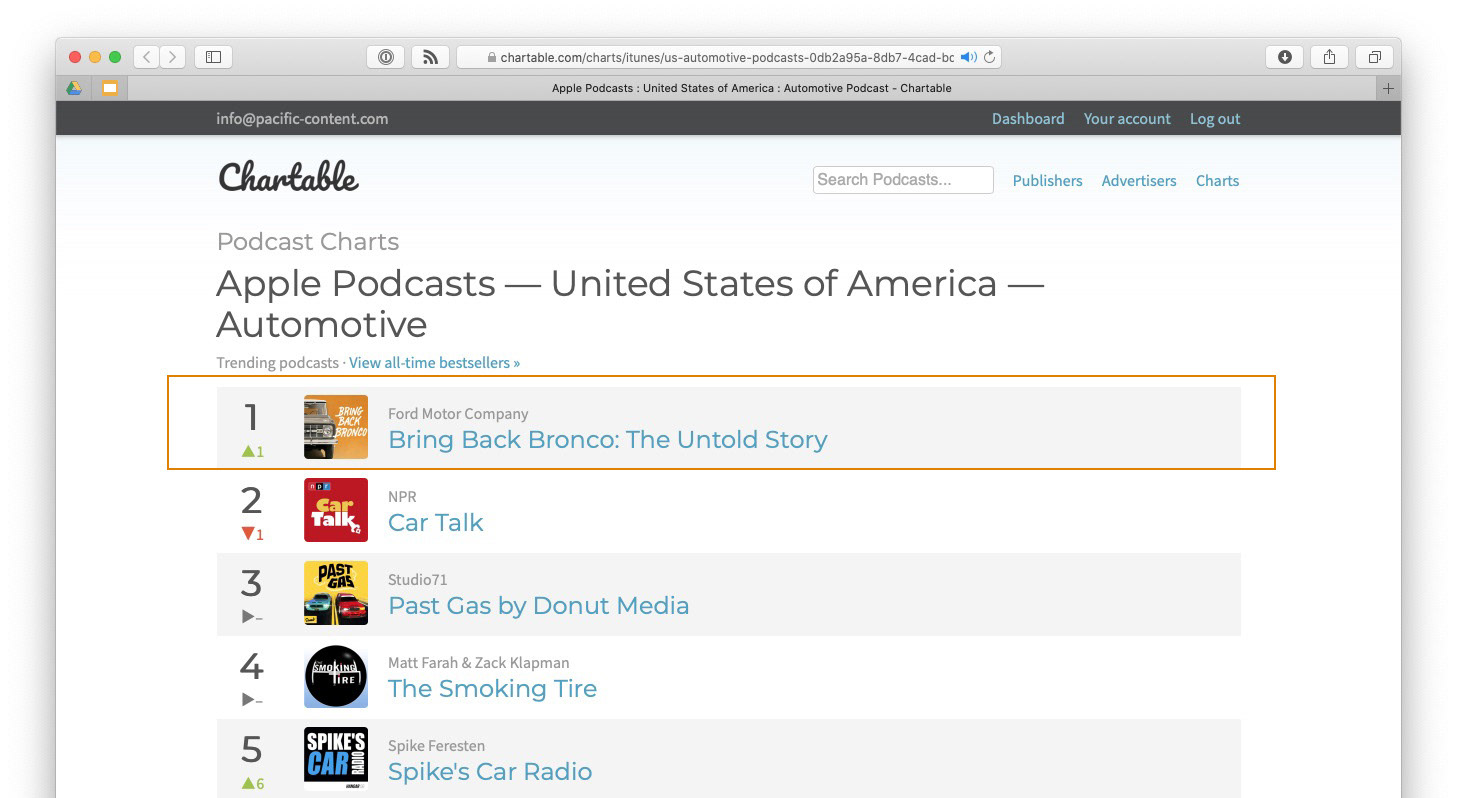Mute the tab audio speaker icon
Image resolution: width=1457 pixels, height=798 pixels.
(x=968, y=57)
